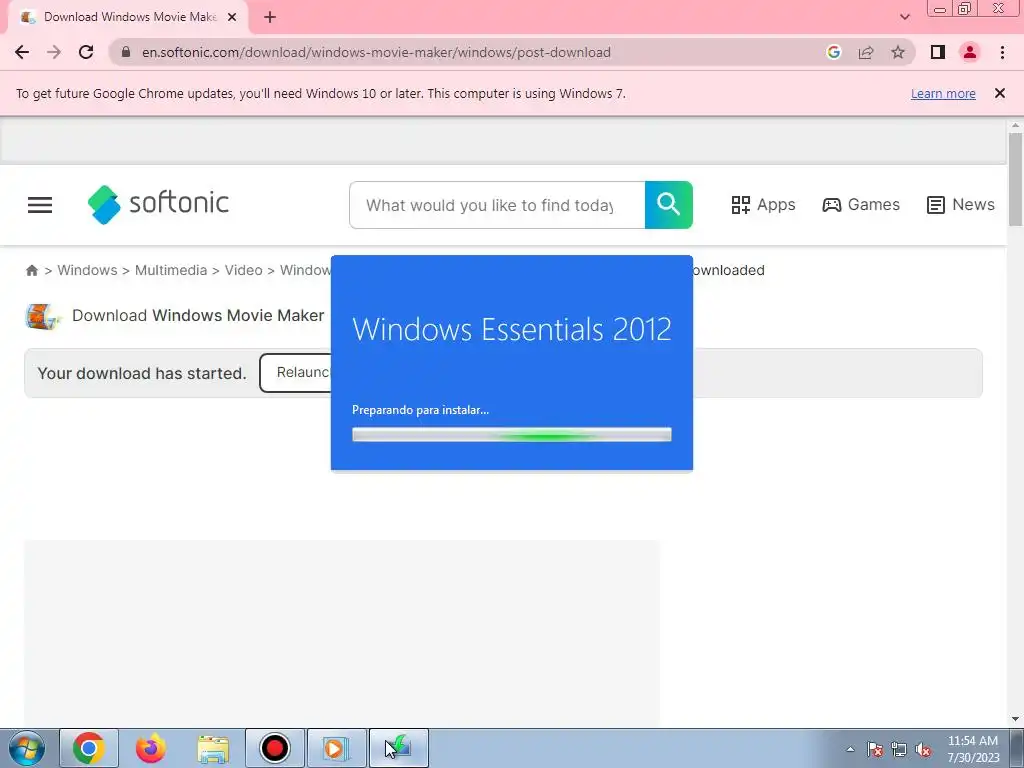Open the Chrome profile avatar
This screenshot has height=768, width=1024.
pos(970,52)
